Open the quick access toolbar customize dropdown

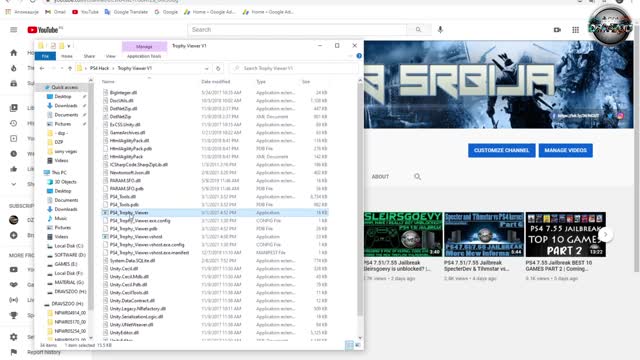pyautogui.click(x=69, y=46)
